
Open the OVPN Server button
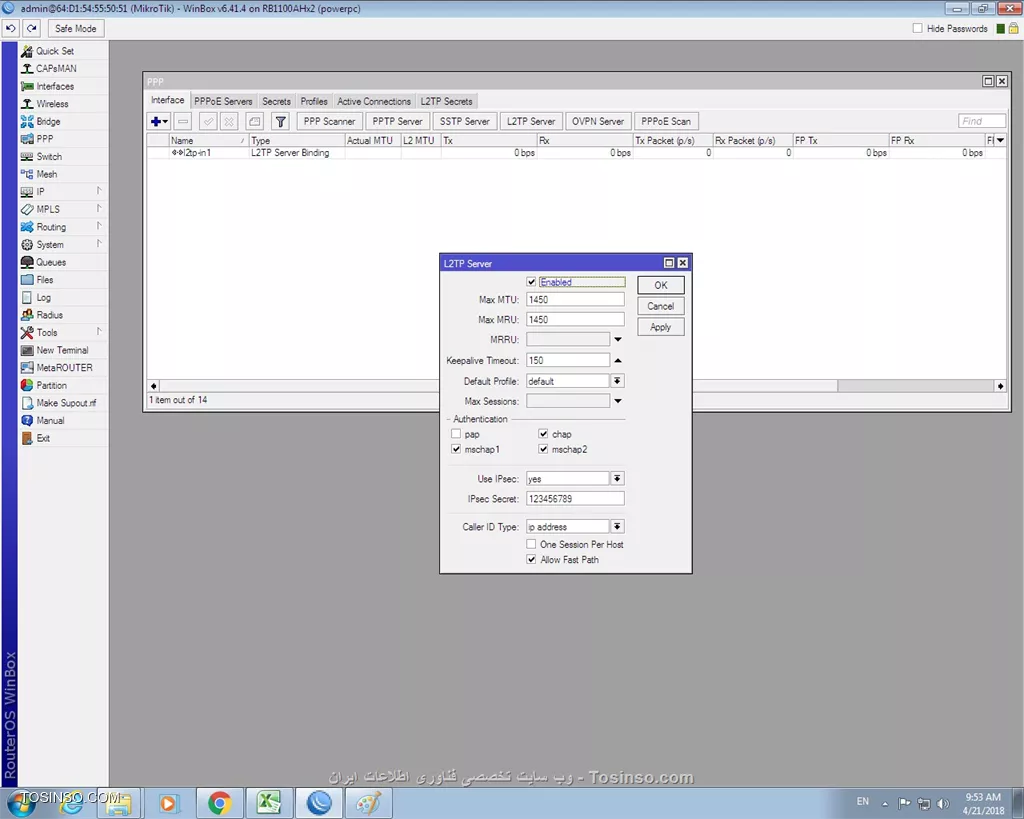tap(598, 121)
